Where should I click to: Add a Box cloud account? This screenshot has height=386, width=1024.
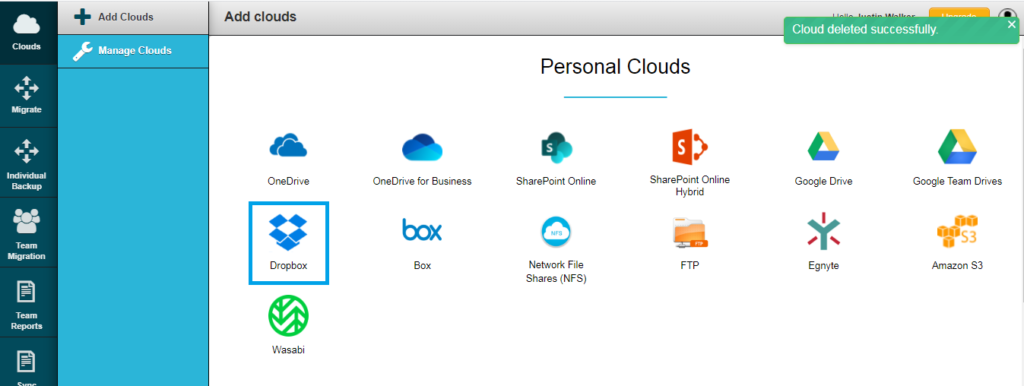[x=422, y=230]
